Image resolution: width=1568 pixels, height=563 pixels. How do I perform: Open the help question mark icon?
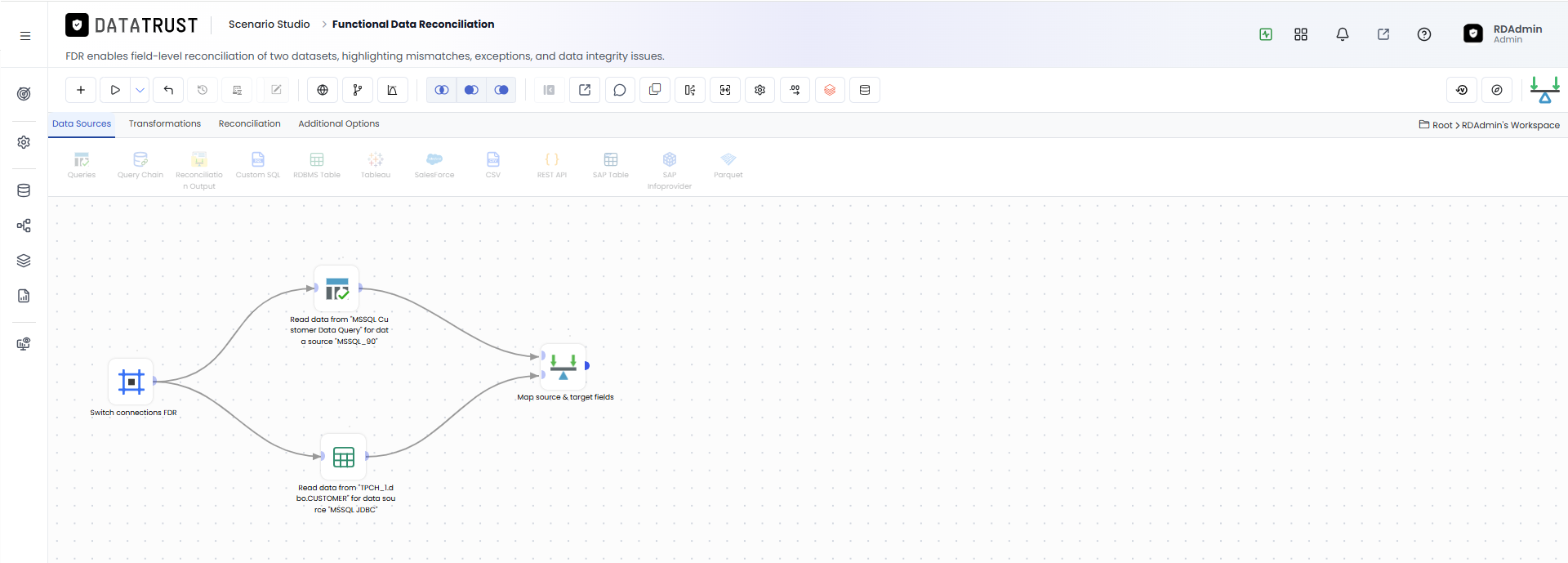pyautogui.click(x=1424, y=34)
